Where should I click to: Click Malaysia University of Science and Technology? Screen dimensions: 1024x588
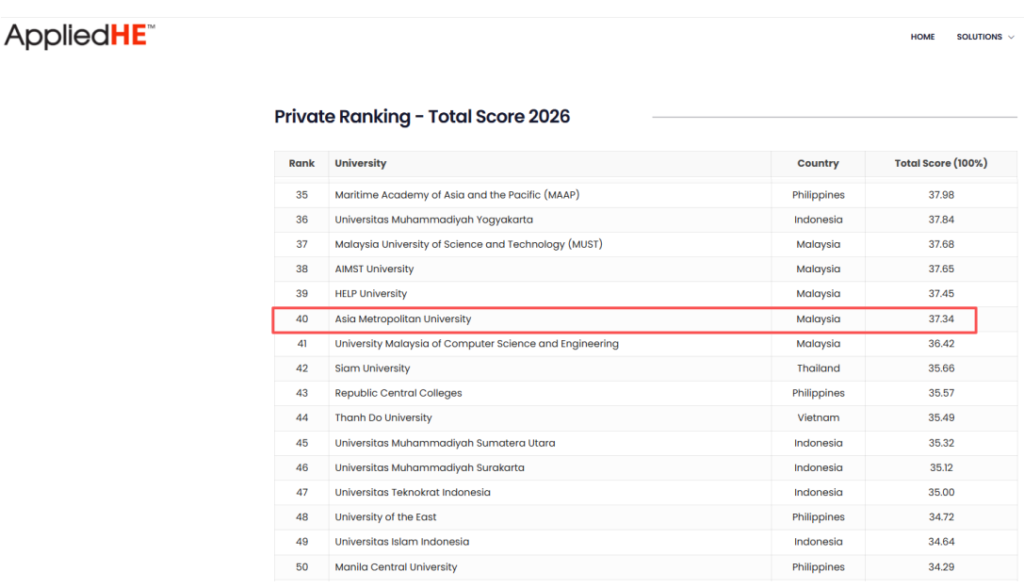468,245
